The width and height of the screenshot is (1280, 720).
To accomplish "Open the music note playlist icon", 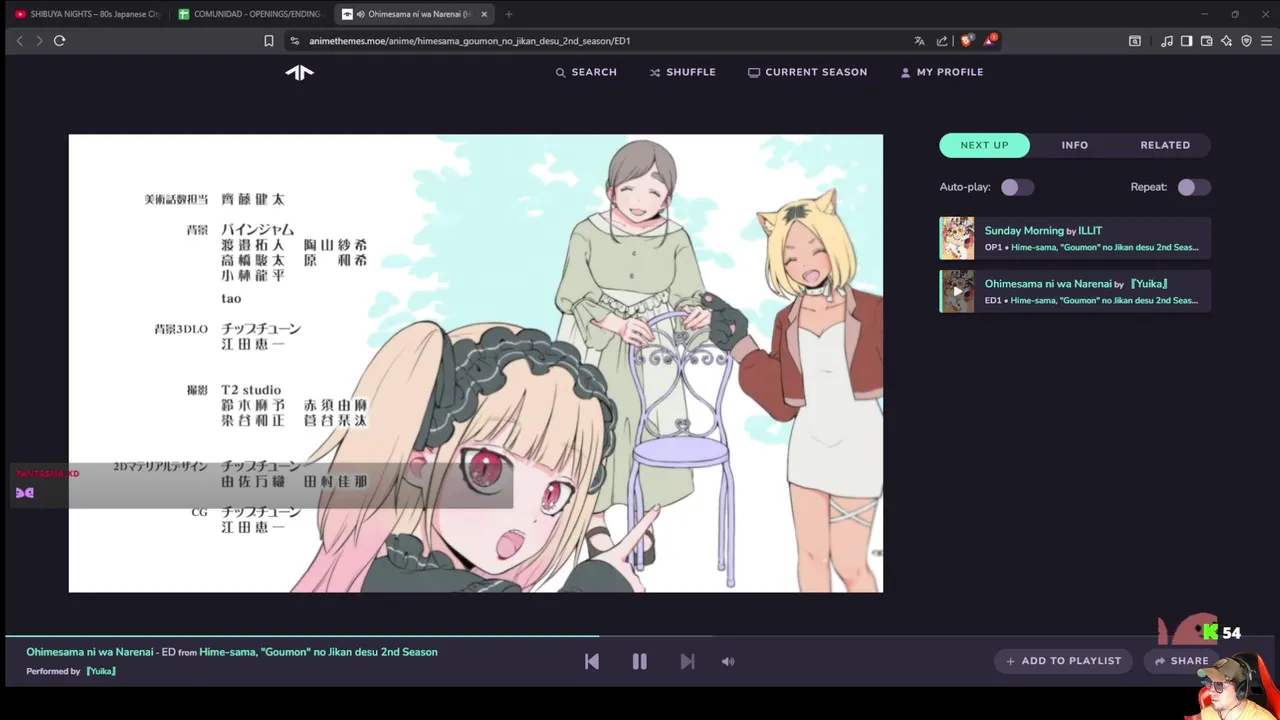I will click(x=1167, y=41).
